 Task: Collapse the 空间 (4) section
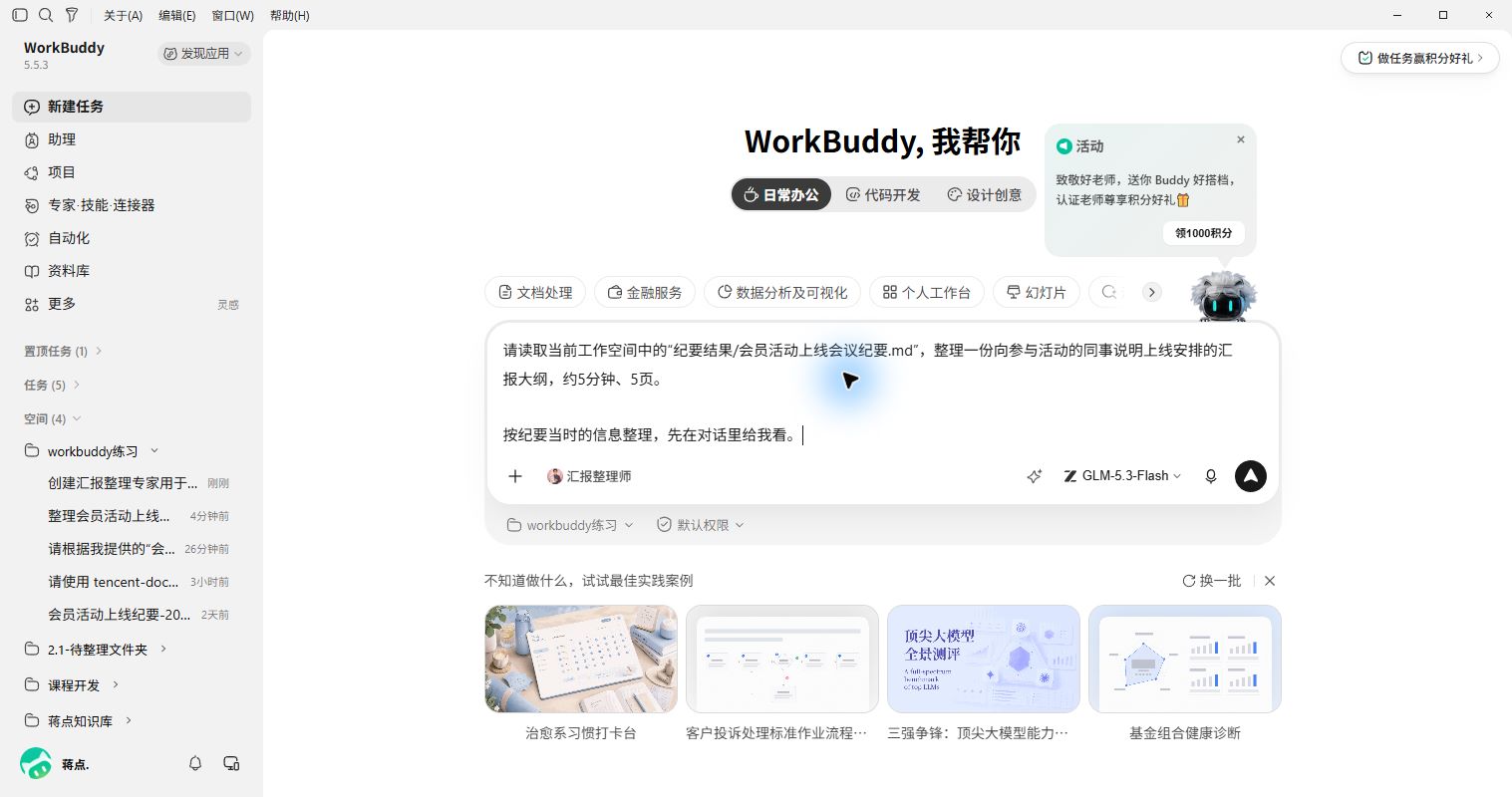(52, 418)
